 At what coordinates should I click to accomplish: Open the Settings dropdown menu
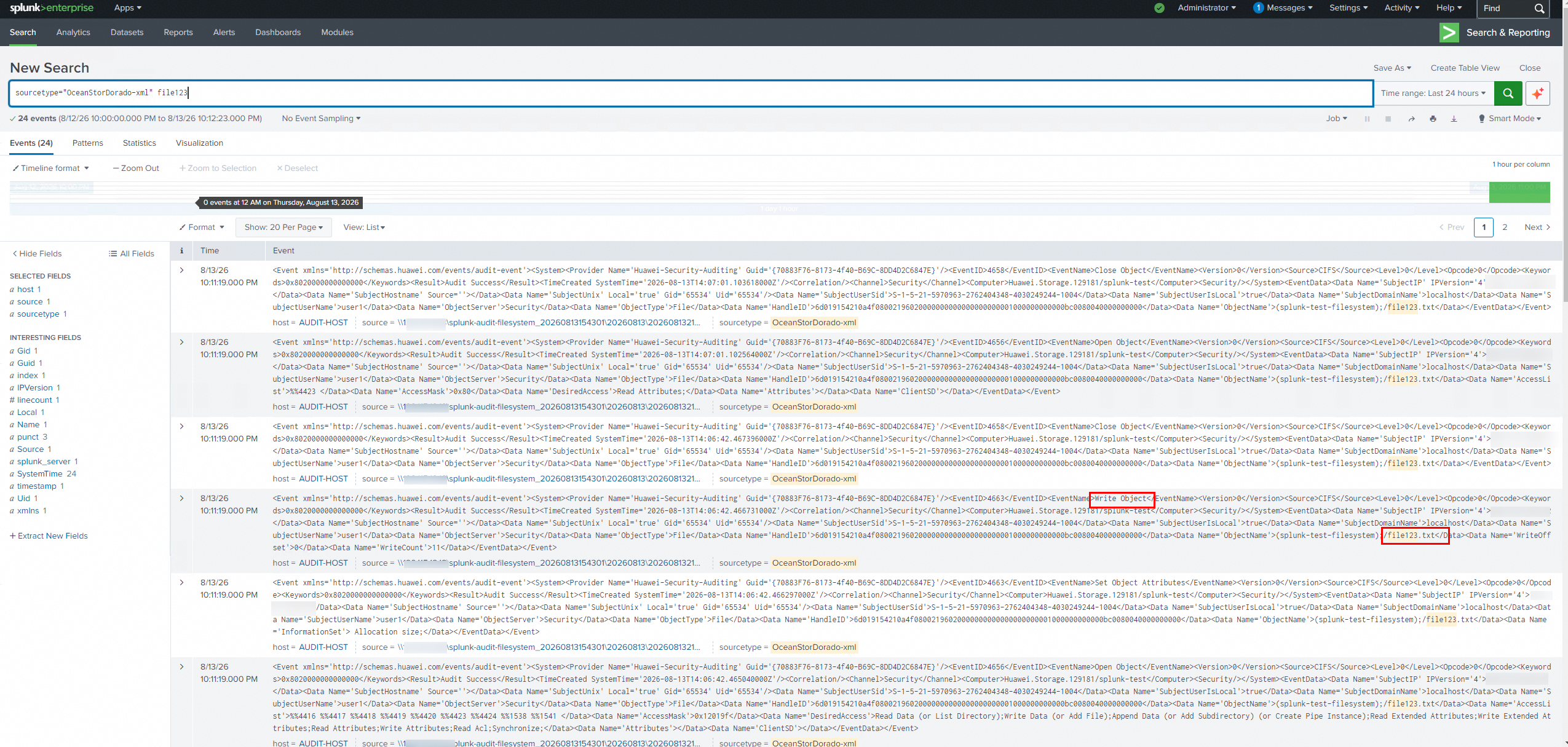pos(1348,8)
